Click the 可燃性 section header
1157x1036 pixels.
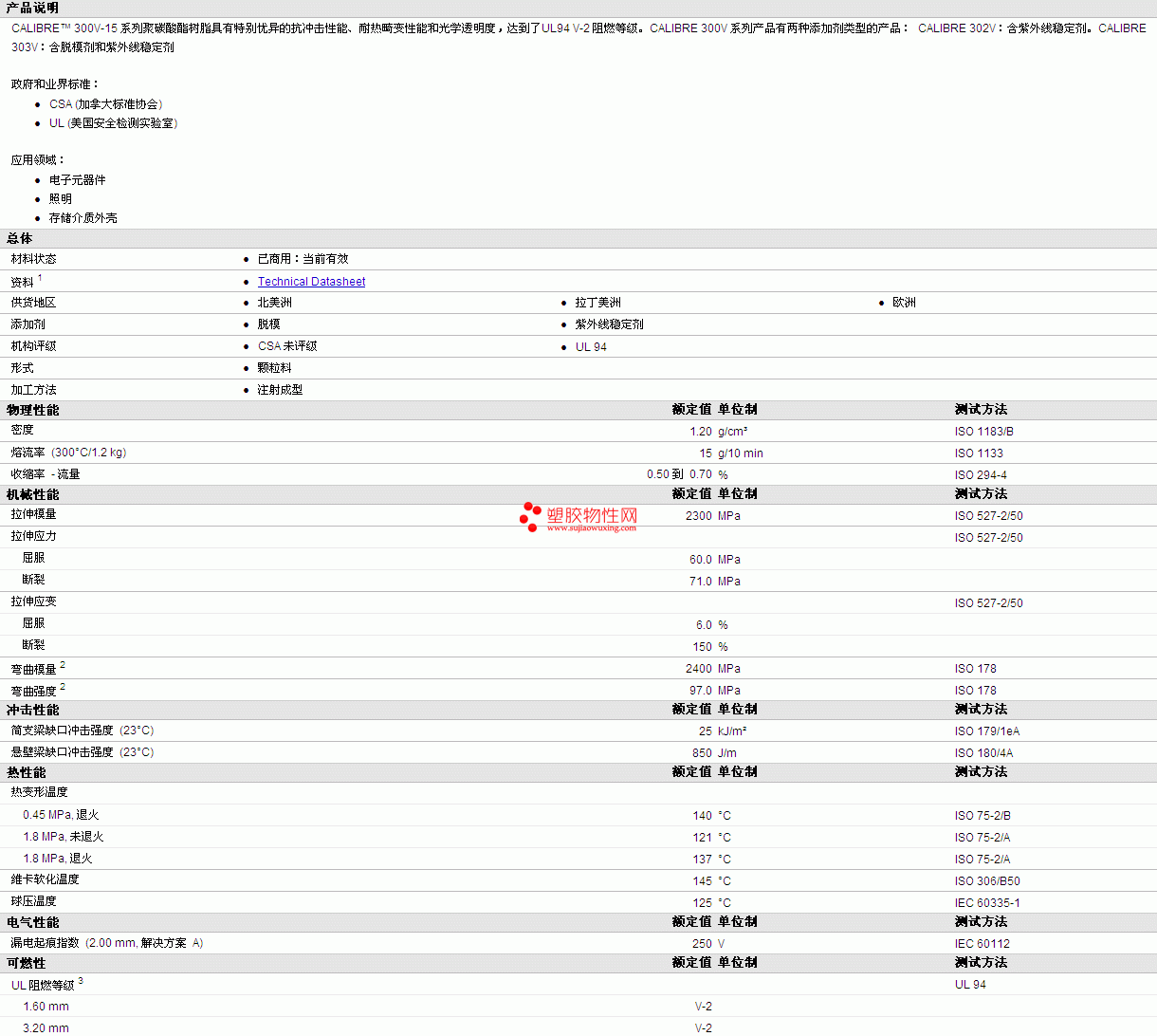27,963
